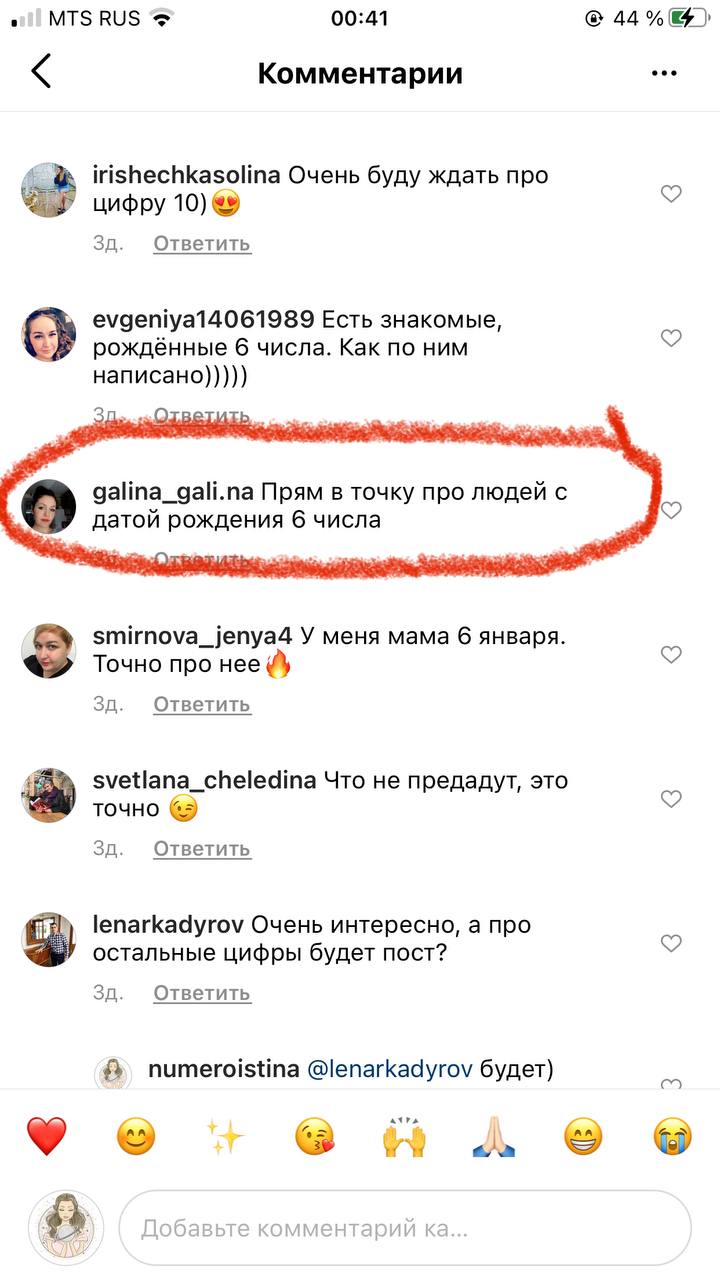The width and height of the screenshot is (720, 1280).
Task: Reply to irishechkasolina's comment
Action: click(202, 243)
